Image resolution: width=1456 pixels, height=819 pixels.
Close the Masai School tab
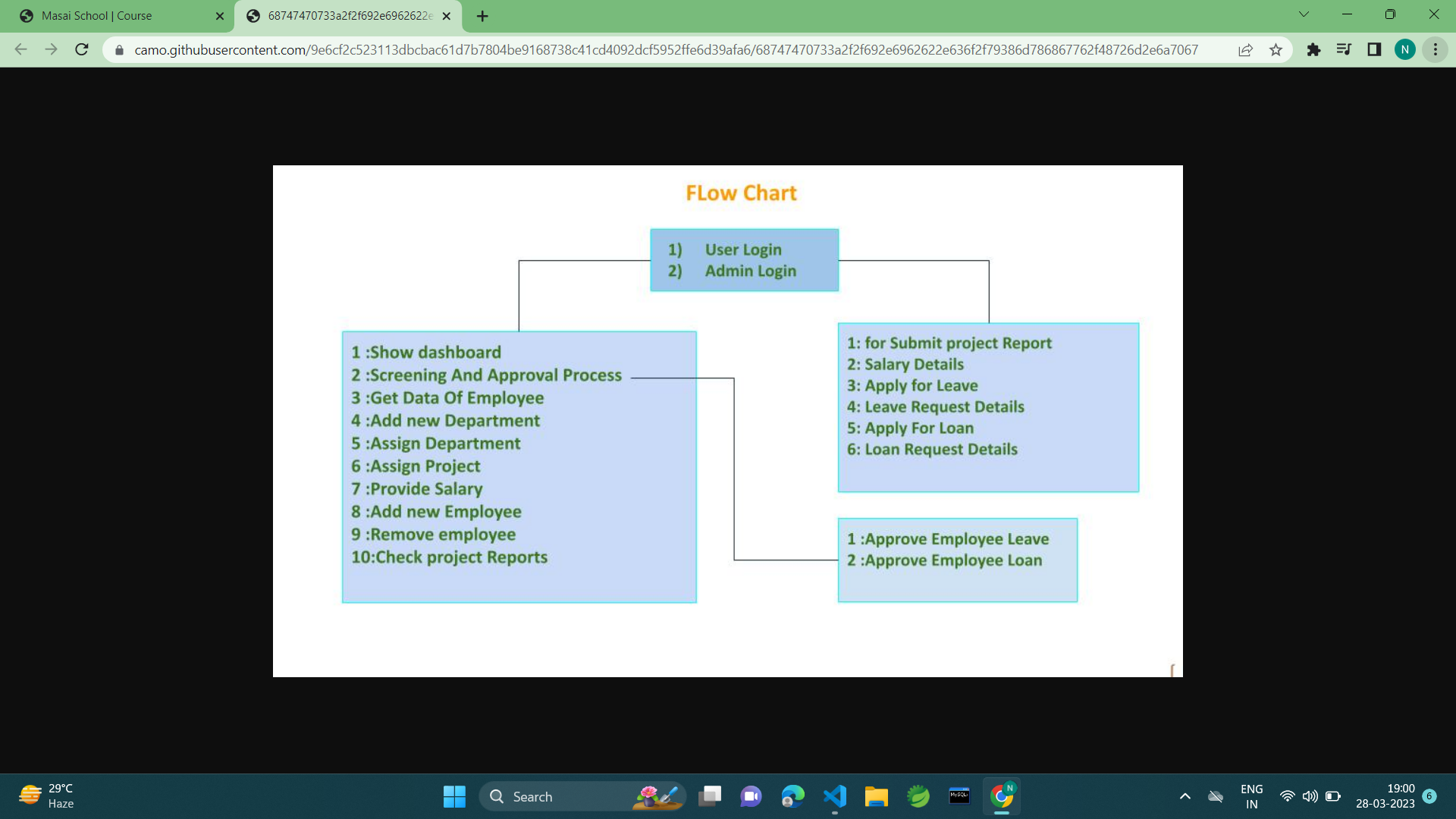tap(220, 16)
